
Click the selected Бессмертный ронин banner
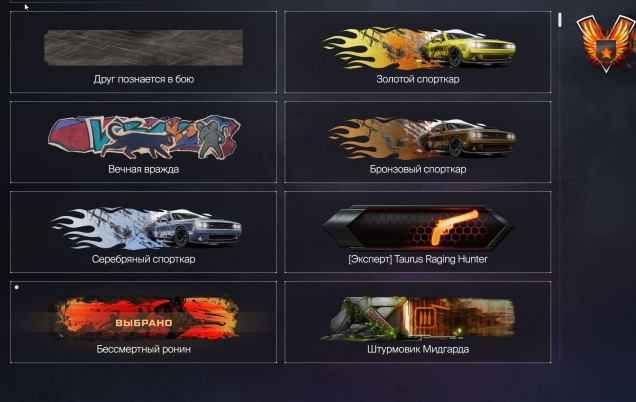click(144, 318)
